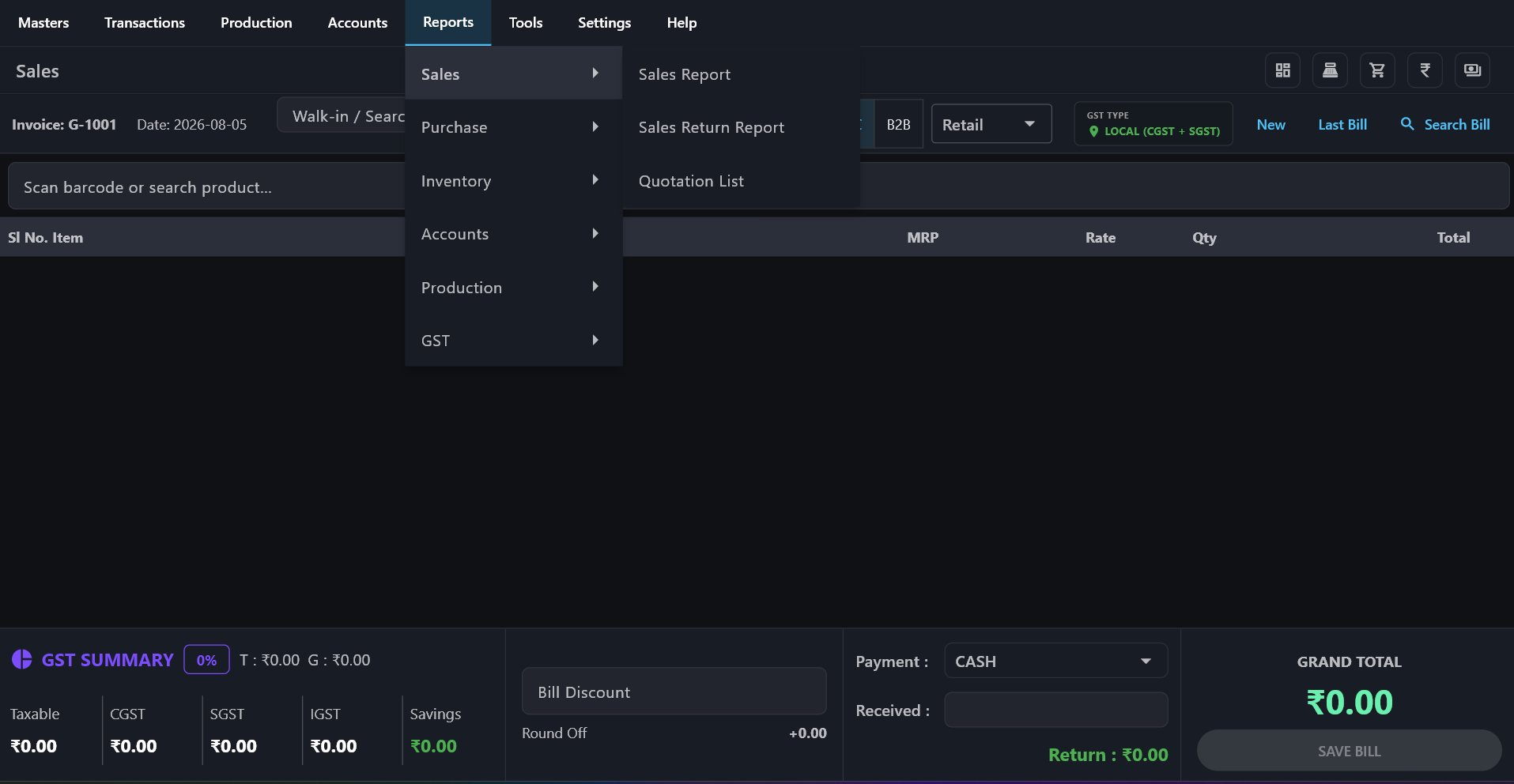
Task: Click the SGST ₹0.00 value
Action: click(233, 745)
